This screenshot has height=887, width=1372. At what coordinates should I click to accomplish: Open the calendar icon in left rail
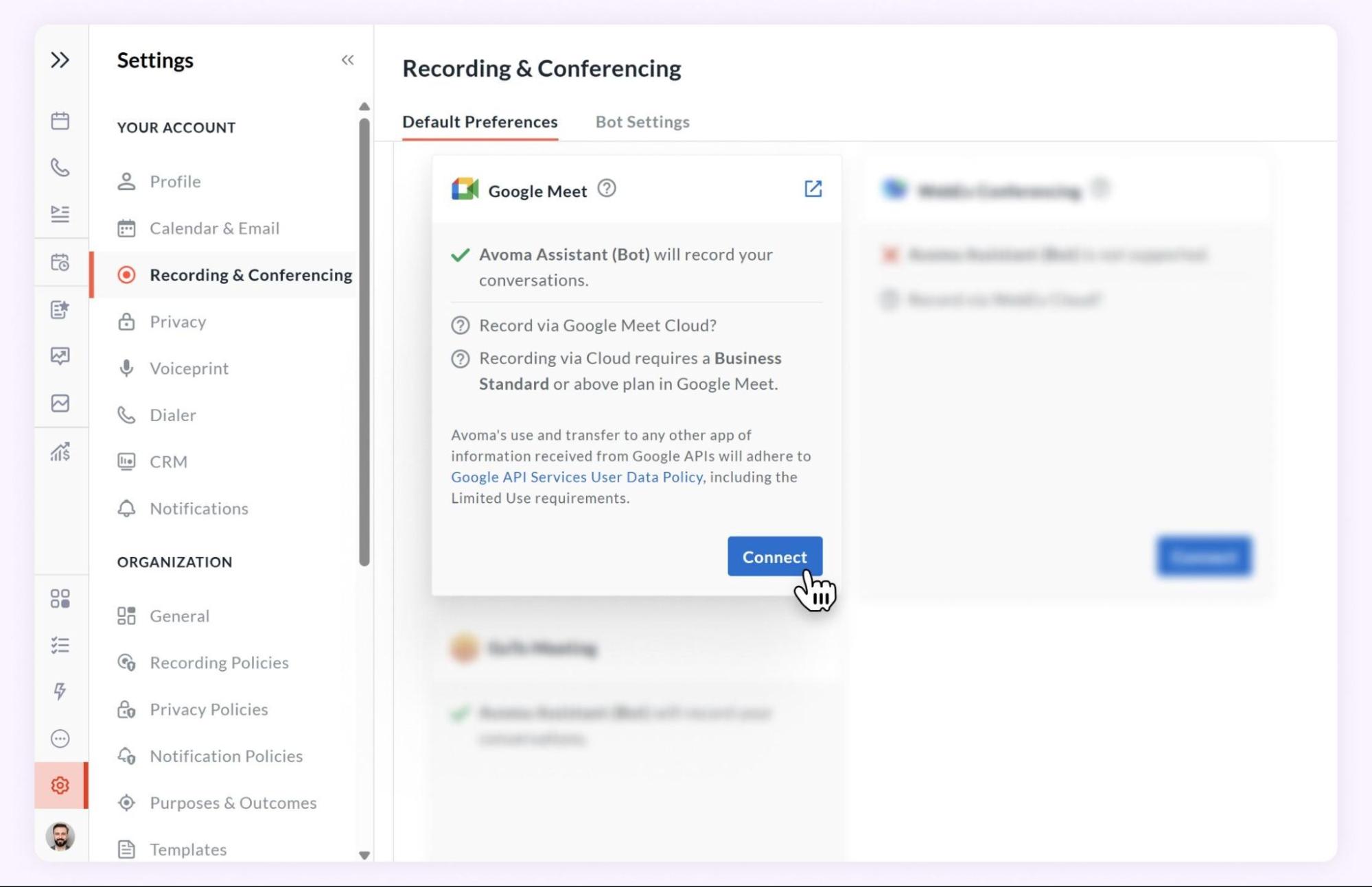coord(60,121)
